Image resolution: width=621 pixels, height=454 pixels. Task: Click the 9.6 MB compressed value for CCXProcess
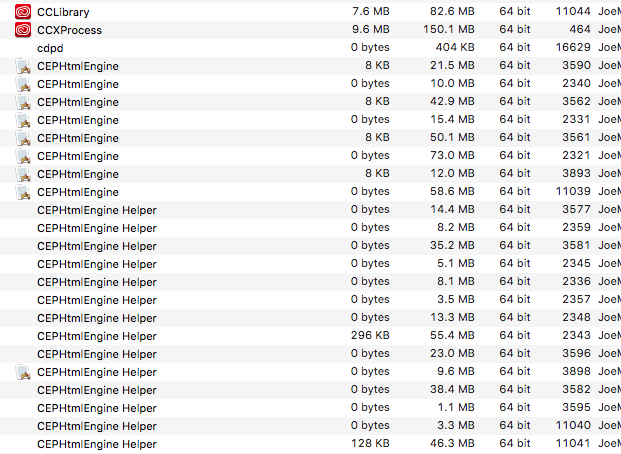coord(371,29)
